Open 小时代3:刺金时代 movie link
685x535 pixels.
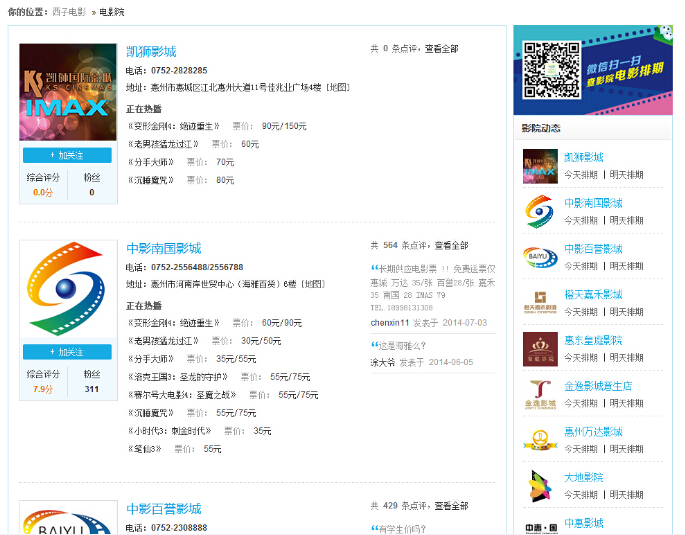coord(170,431)
